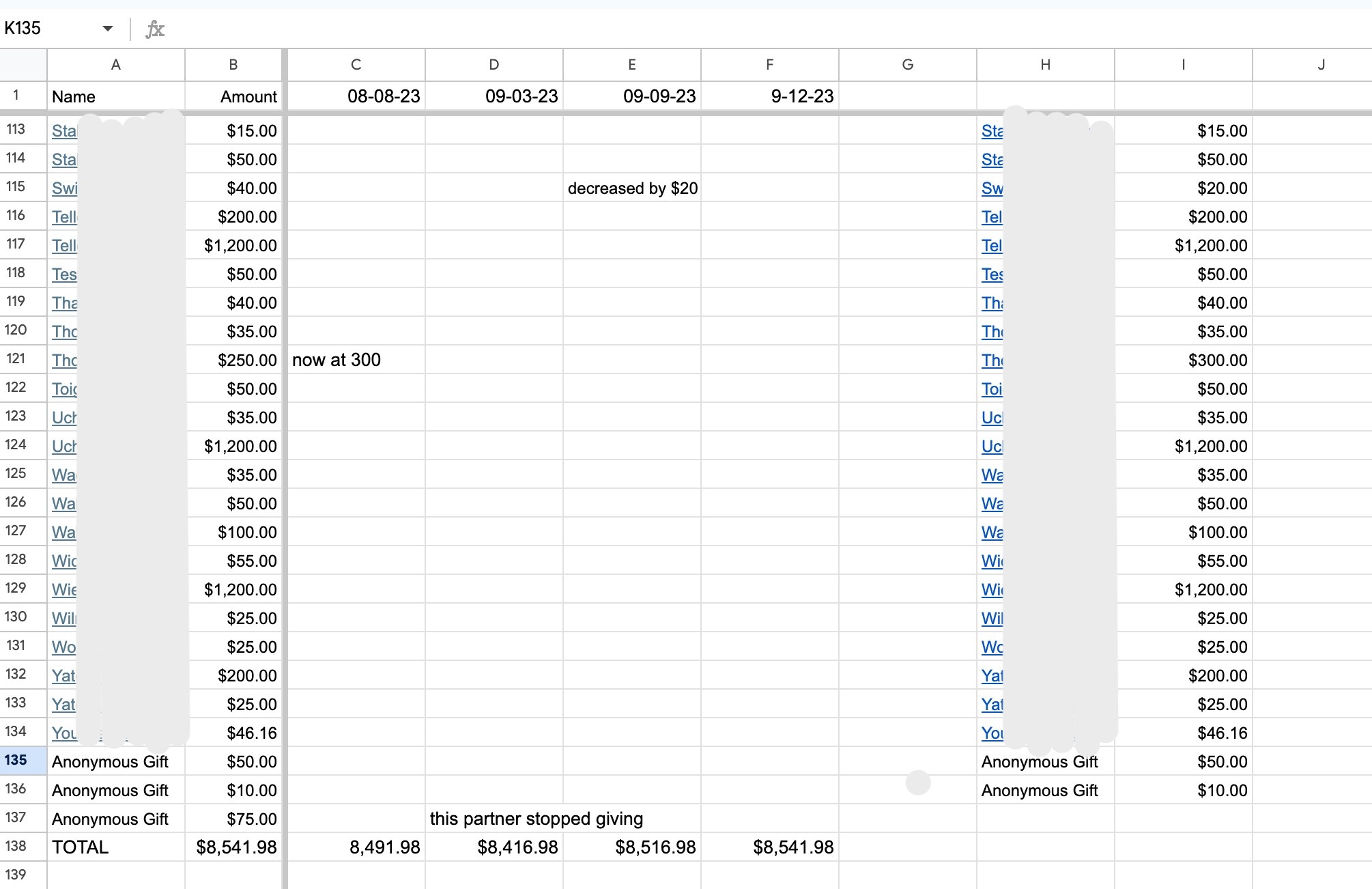Click TOTAL amount $8,541.98 in column B
The image size is (1372, 889).
pos(236,847)
